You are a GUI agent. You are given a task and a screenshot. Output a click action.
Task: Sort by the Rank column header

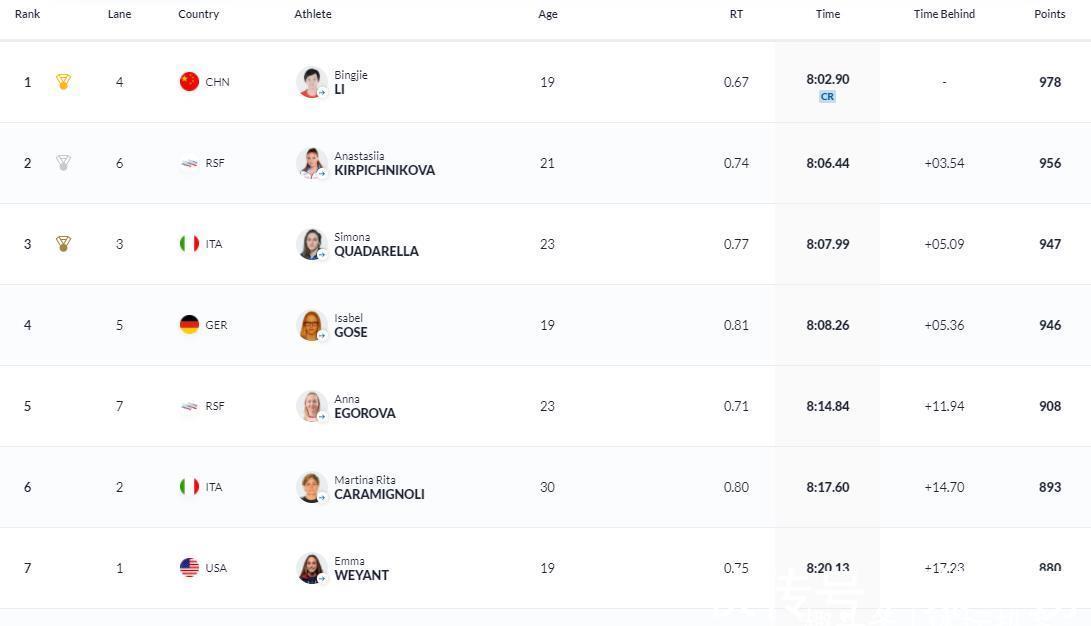(x=27, y=14)
